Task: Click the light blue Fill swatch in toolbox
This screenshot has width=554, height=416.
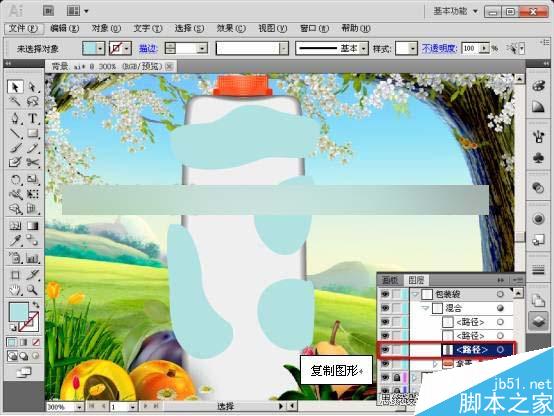Action: click(x=18, y=312)
